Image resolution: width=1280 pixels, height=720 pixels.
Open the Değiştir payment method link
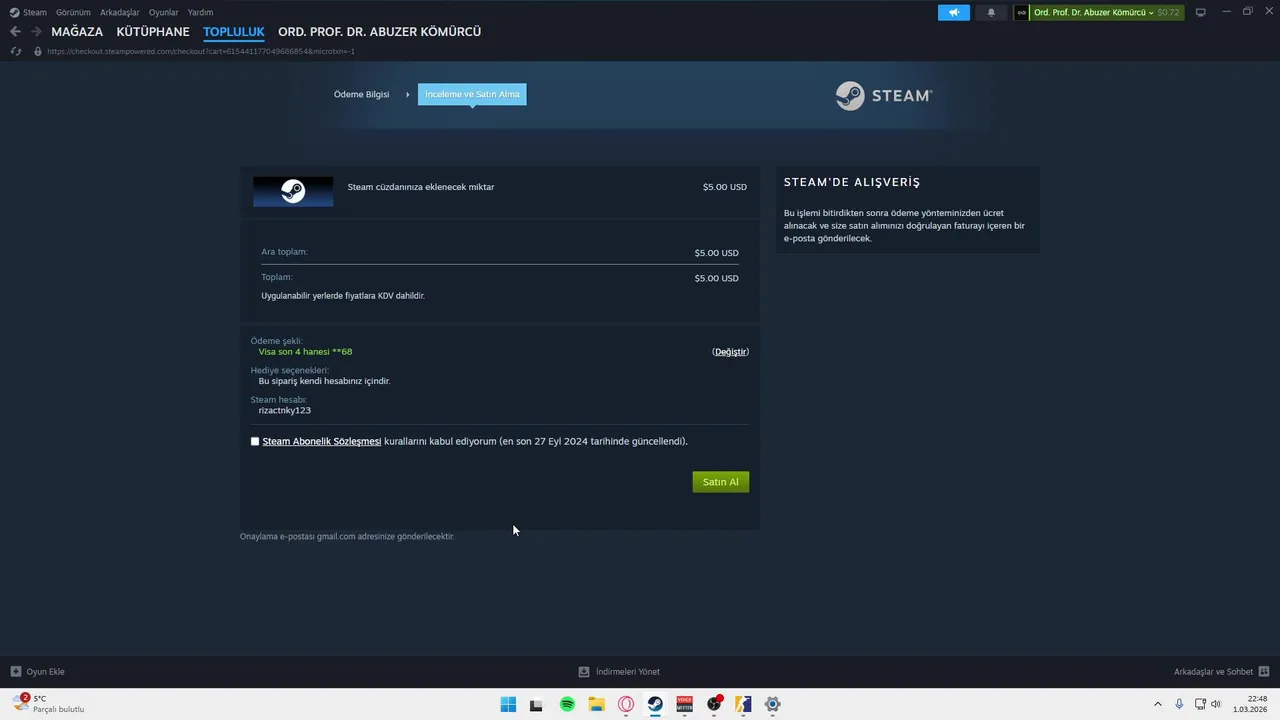click(730, 352)
